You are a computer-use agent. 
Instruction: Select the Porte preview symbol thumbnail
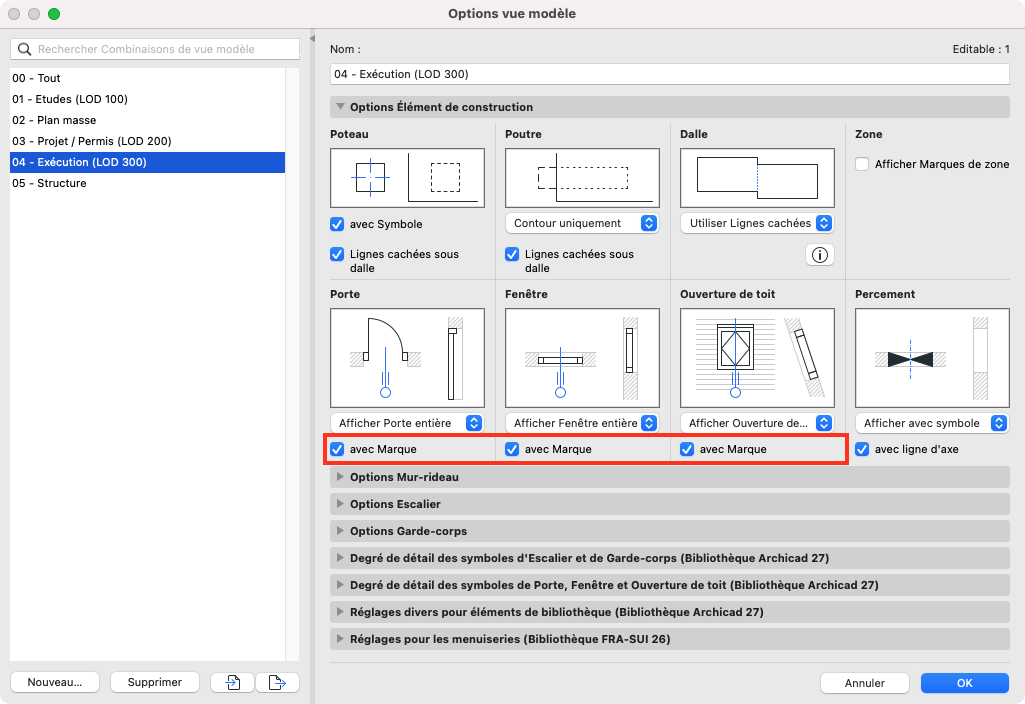tap(407, 358)
